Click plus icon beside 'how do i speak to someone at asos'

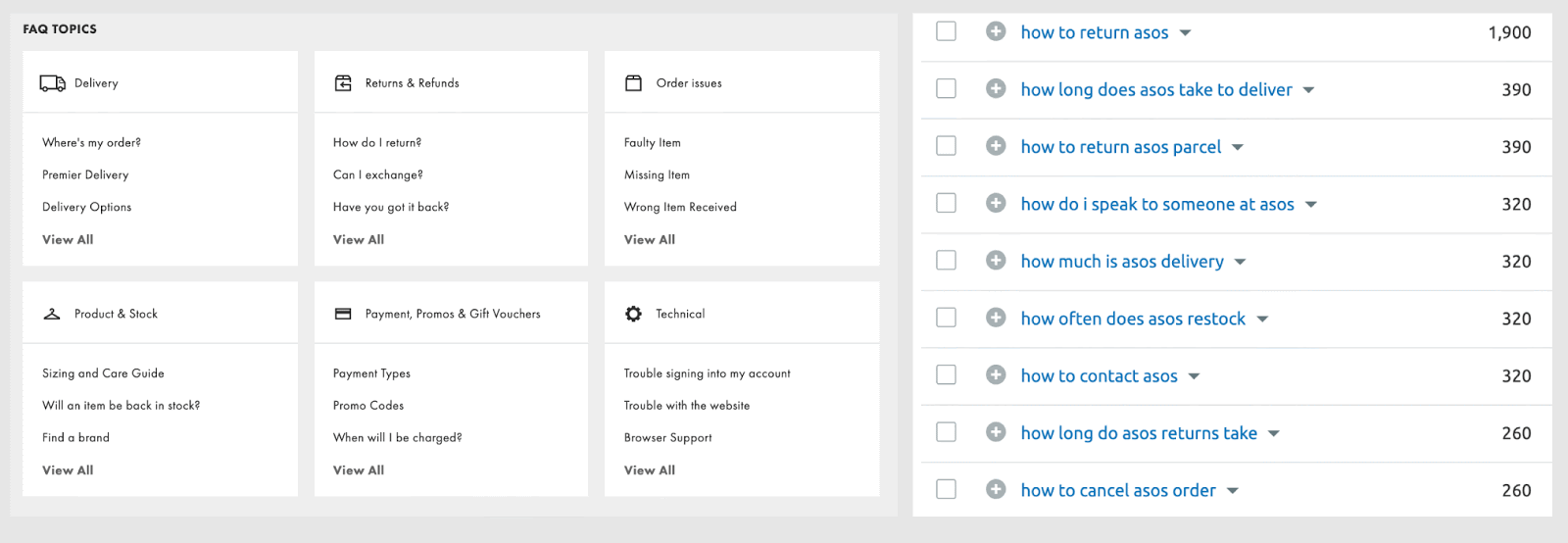click(996, 203)
